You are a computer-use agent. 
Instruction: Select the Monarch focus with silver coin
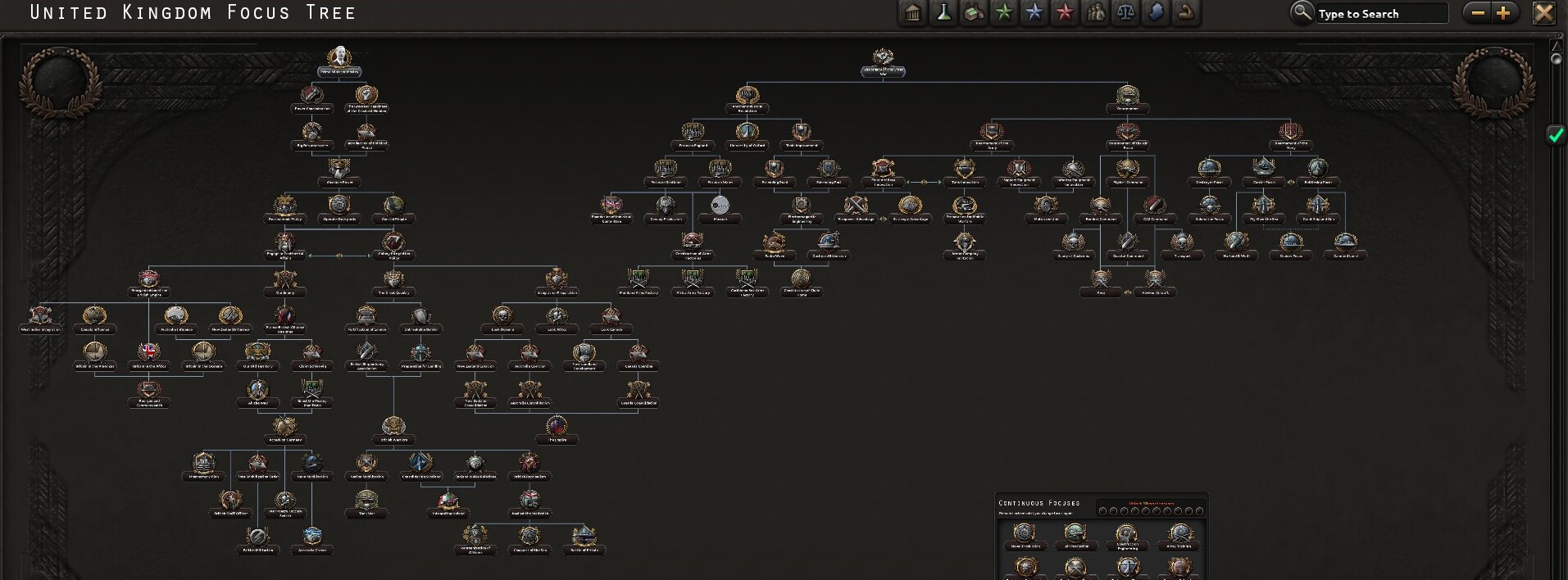(720, 209)
